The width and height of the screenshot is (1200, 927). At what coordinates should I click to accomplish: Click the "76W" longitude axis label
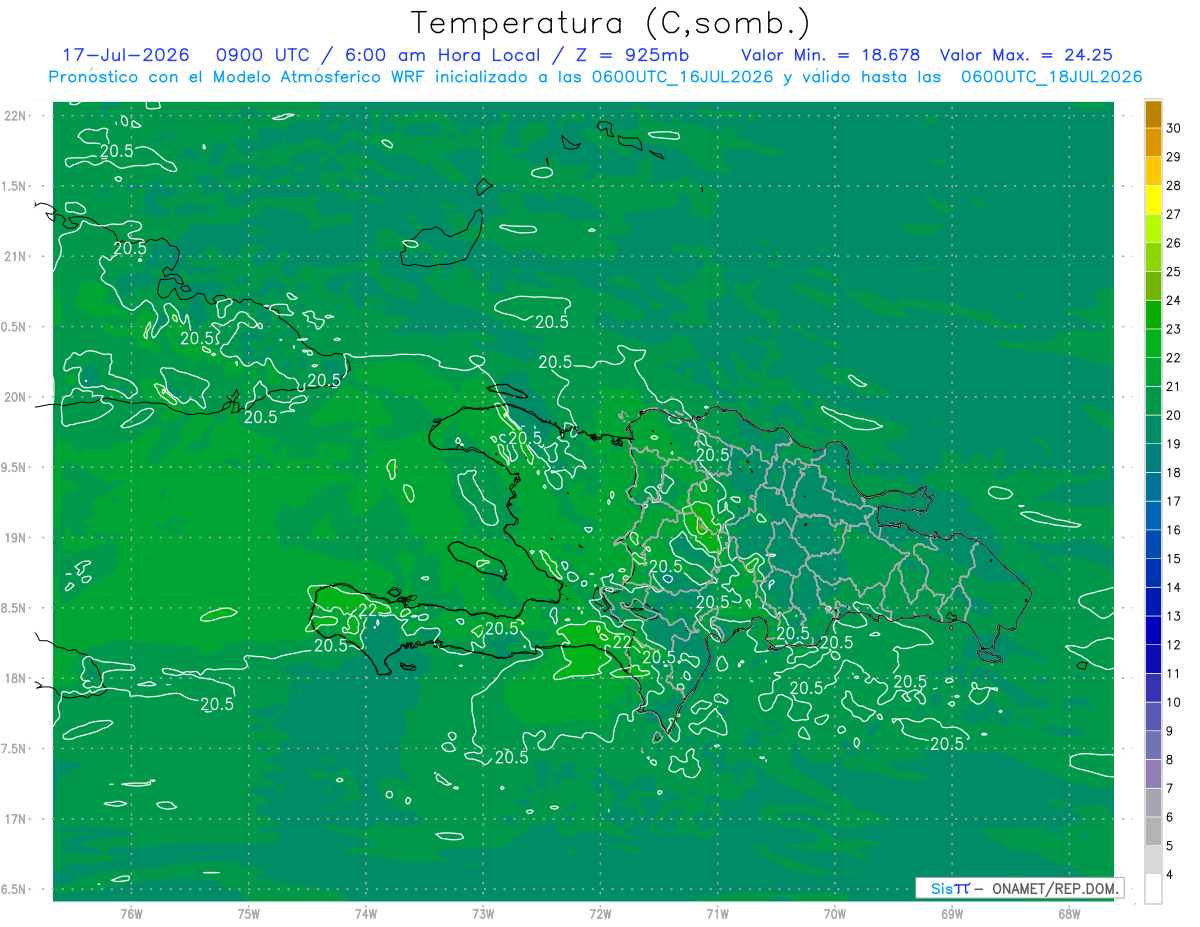131,914
